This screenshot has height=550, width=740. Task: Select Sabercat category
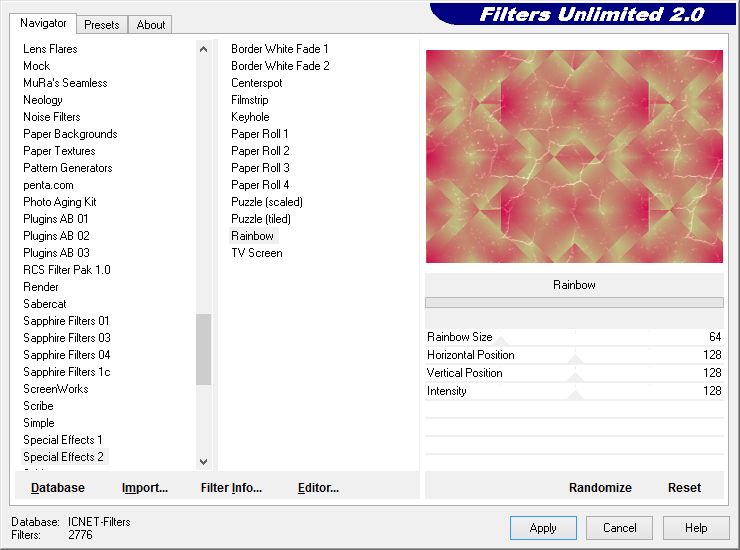coord(44,304)
